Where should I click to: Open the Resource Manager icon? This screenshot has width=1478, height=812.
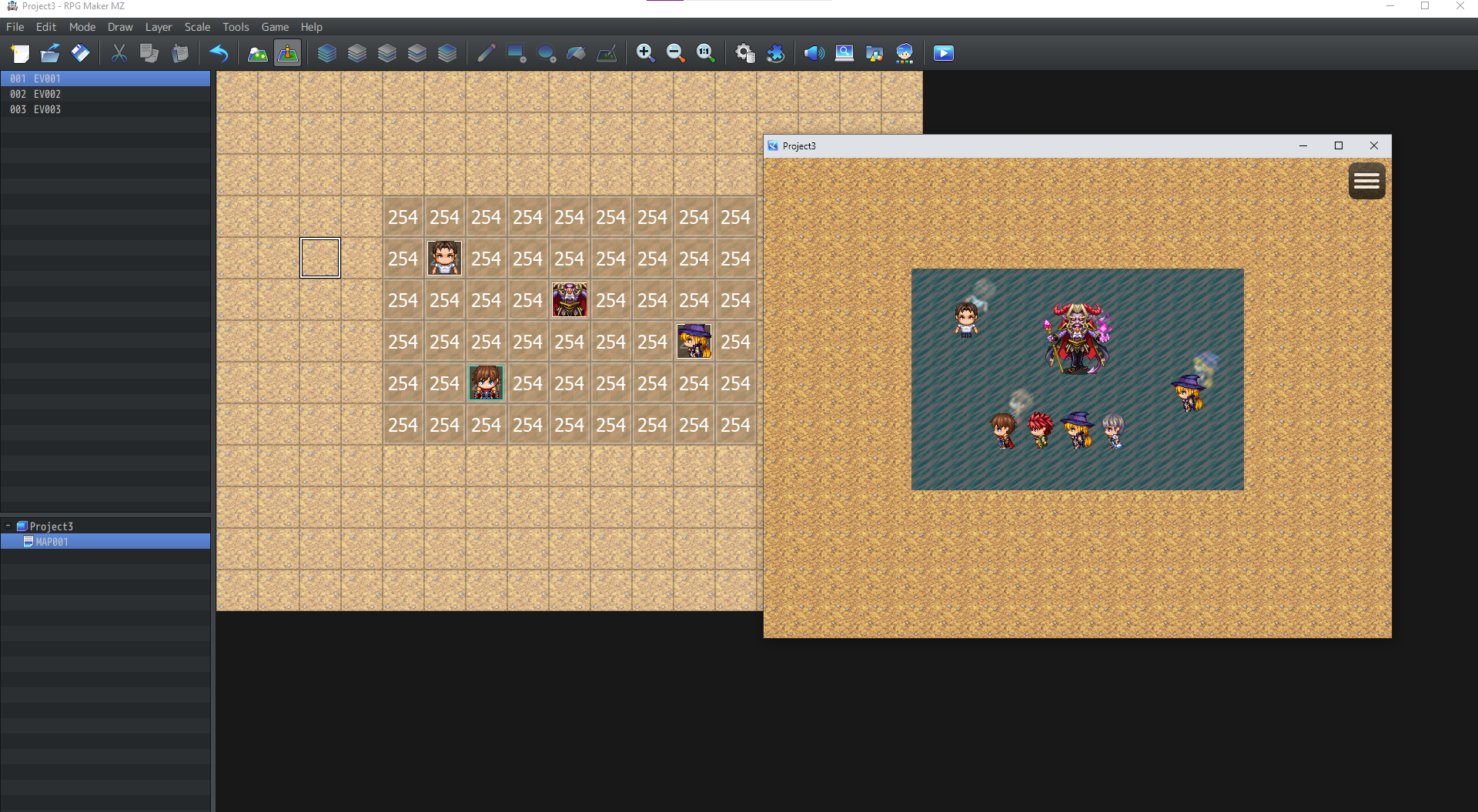tap(874, 53)
